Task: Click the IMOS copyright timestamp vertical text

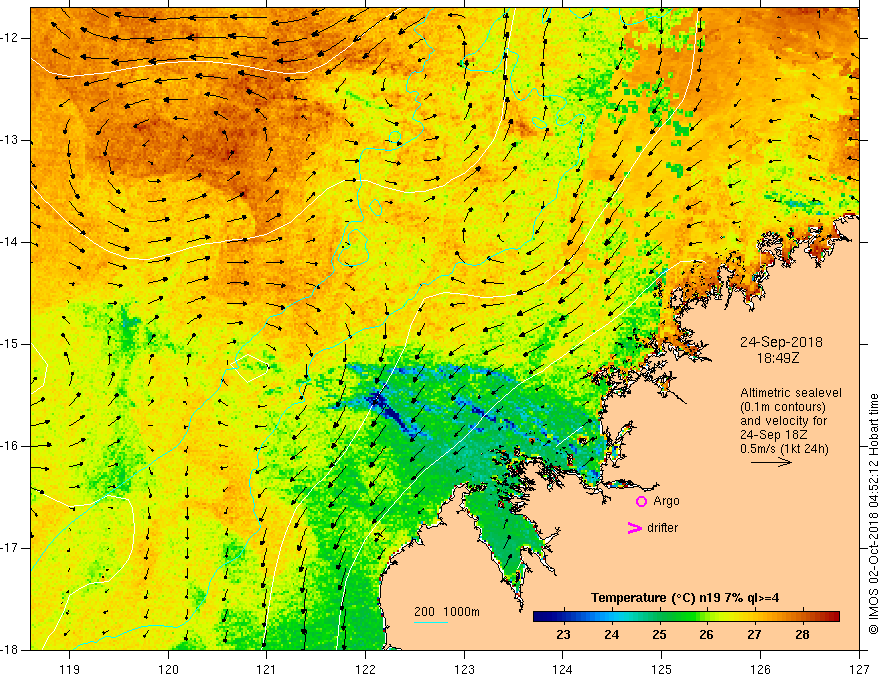Action: 873,514
